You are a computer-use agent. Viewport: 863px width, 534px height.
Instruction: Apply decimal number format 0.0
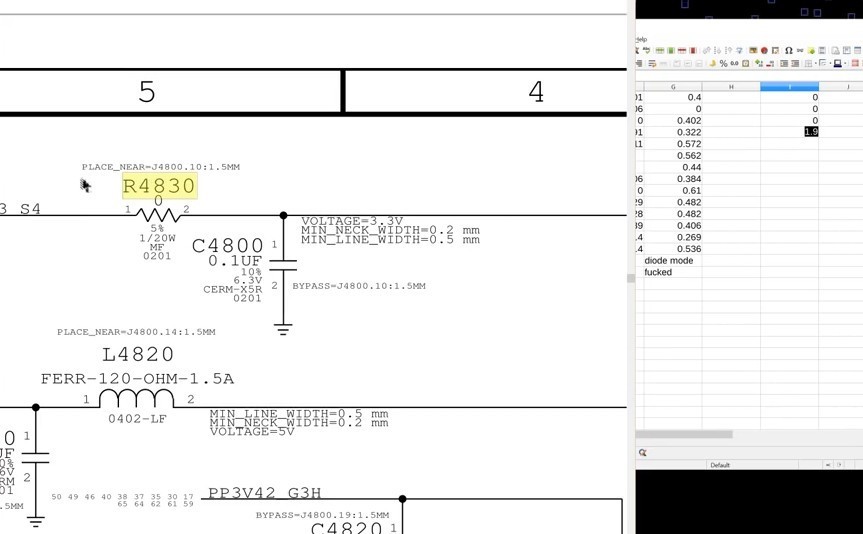coord(734,63)
